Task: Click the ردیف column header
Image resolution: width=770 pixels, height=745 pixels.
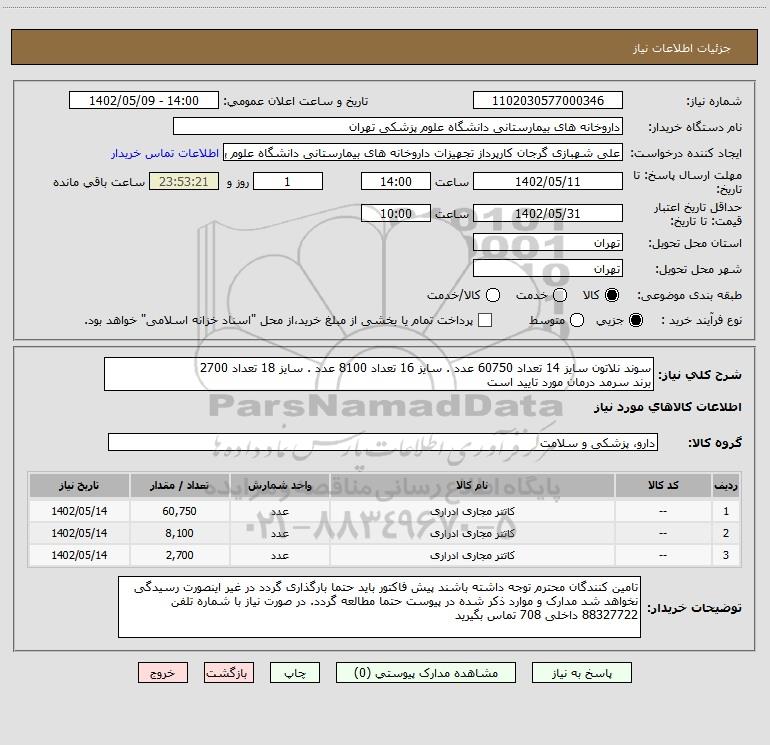Action: coord(726,486)
